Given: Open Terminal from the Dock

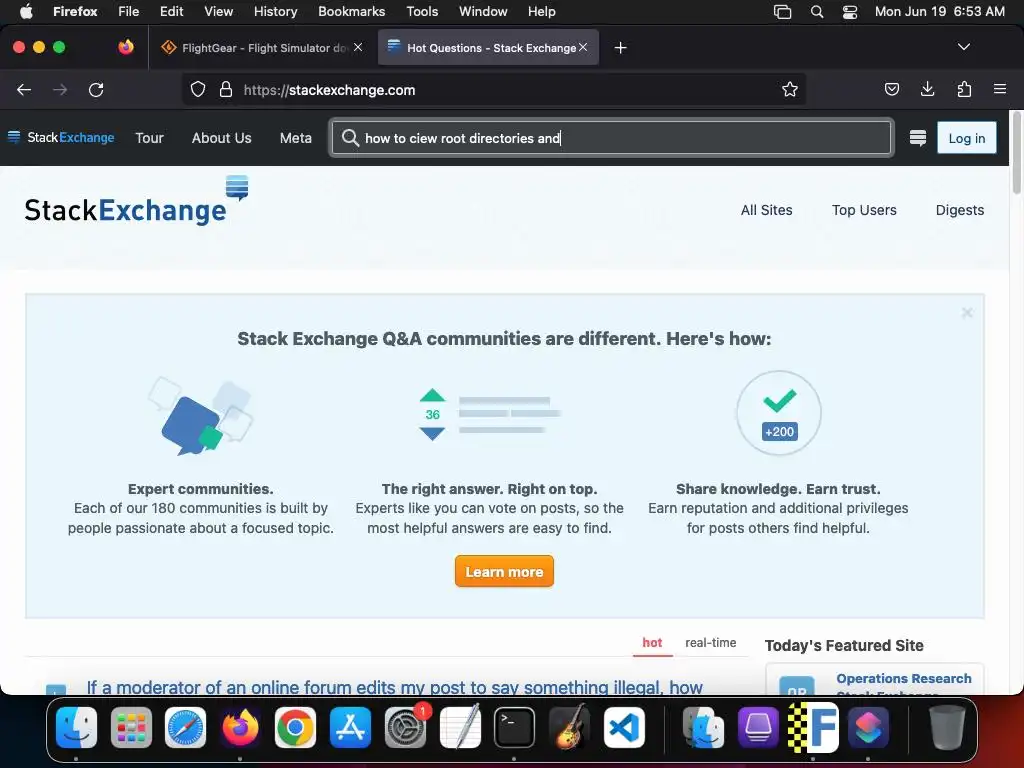Looking at the screenshot, I should (515, 727).
